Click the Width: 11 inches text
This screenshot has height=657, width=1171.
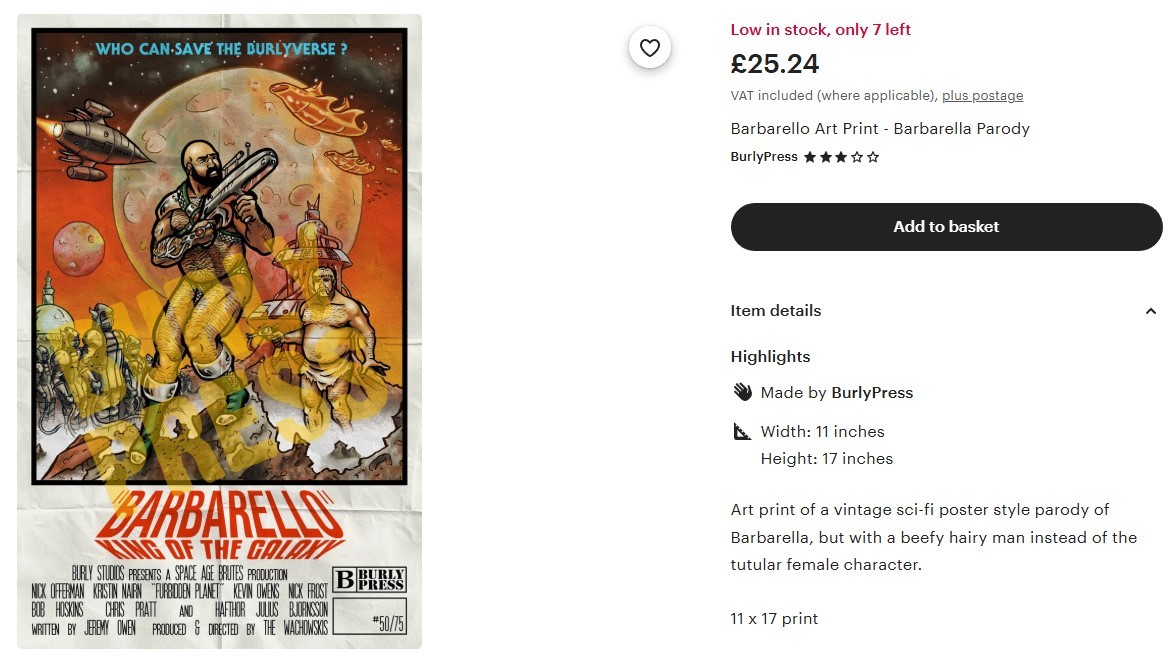[822, 432]
